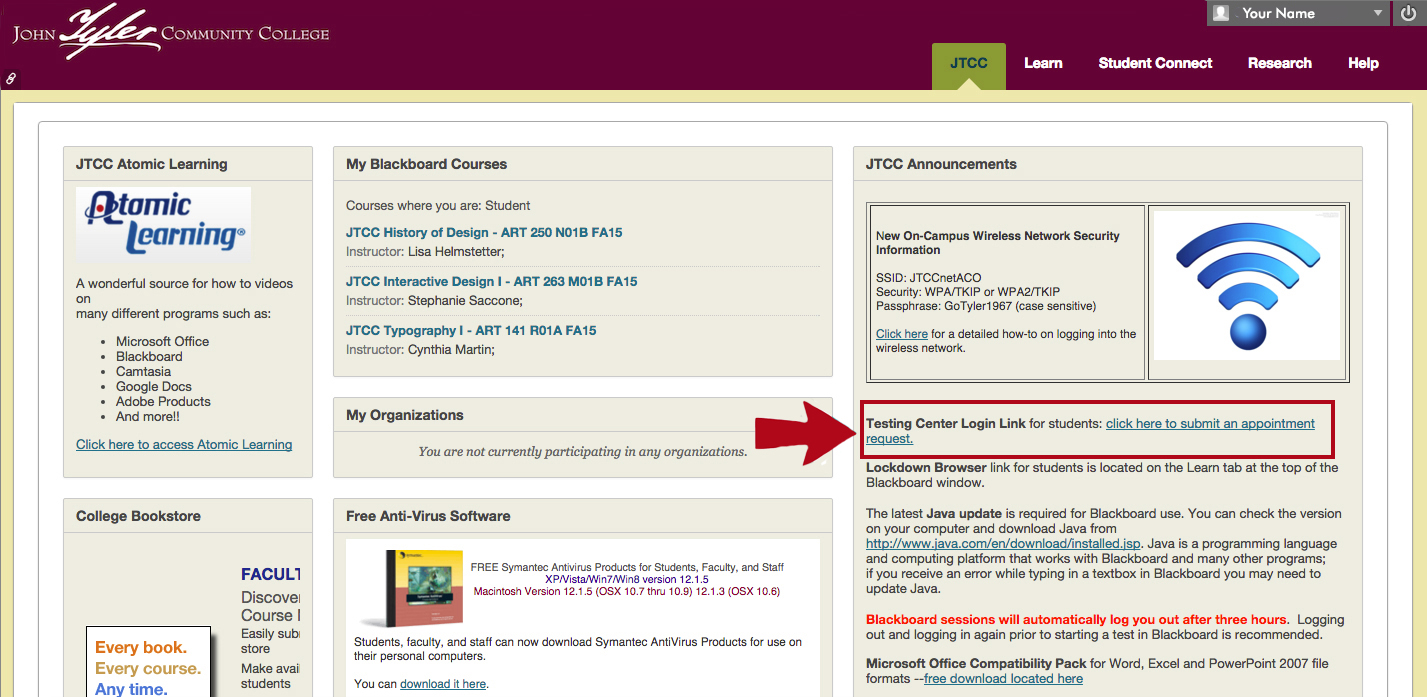The image size is (1427, 697).
Task: Click the antivirus download it here link
Action: tap(443, 684)
